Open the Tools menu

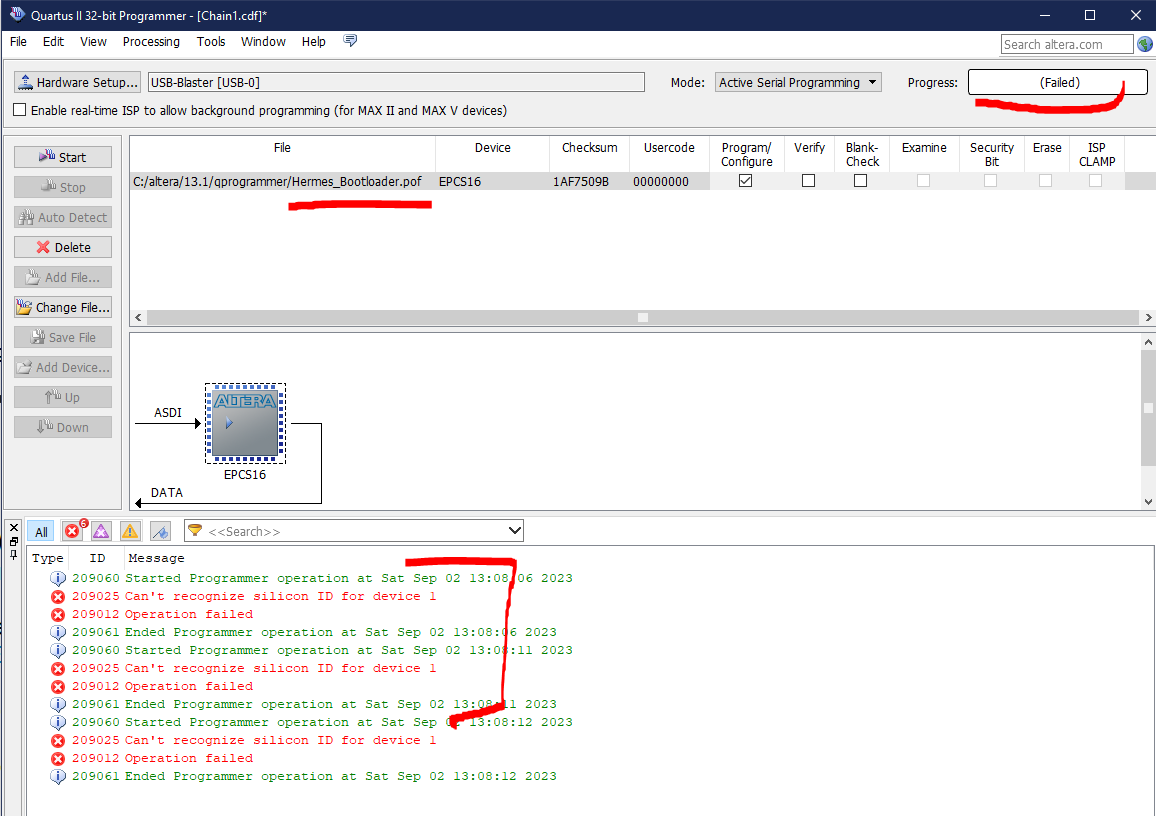(x=211, y=42)
